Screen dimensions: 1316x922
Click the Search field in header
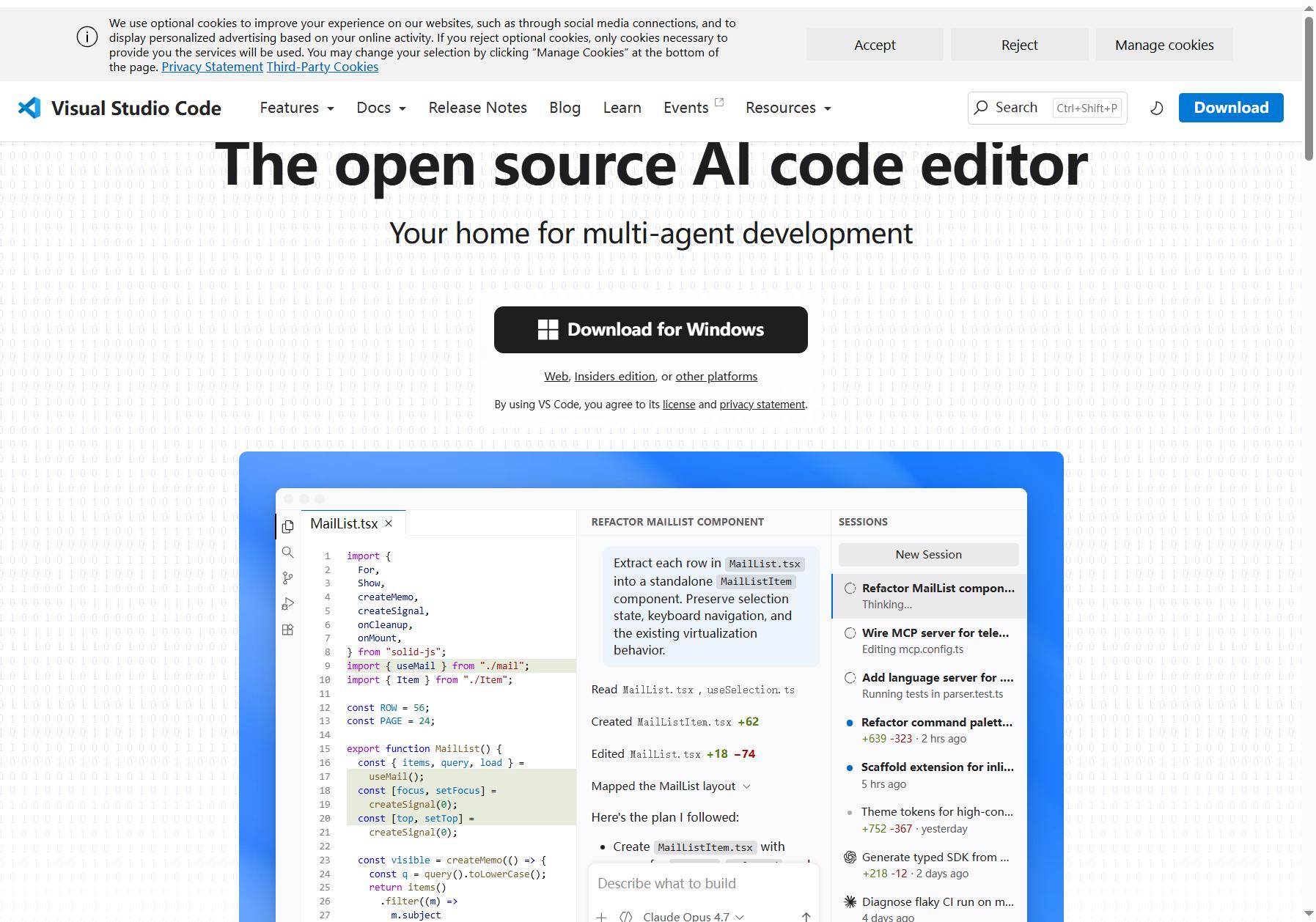point(1048,108)
